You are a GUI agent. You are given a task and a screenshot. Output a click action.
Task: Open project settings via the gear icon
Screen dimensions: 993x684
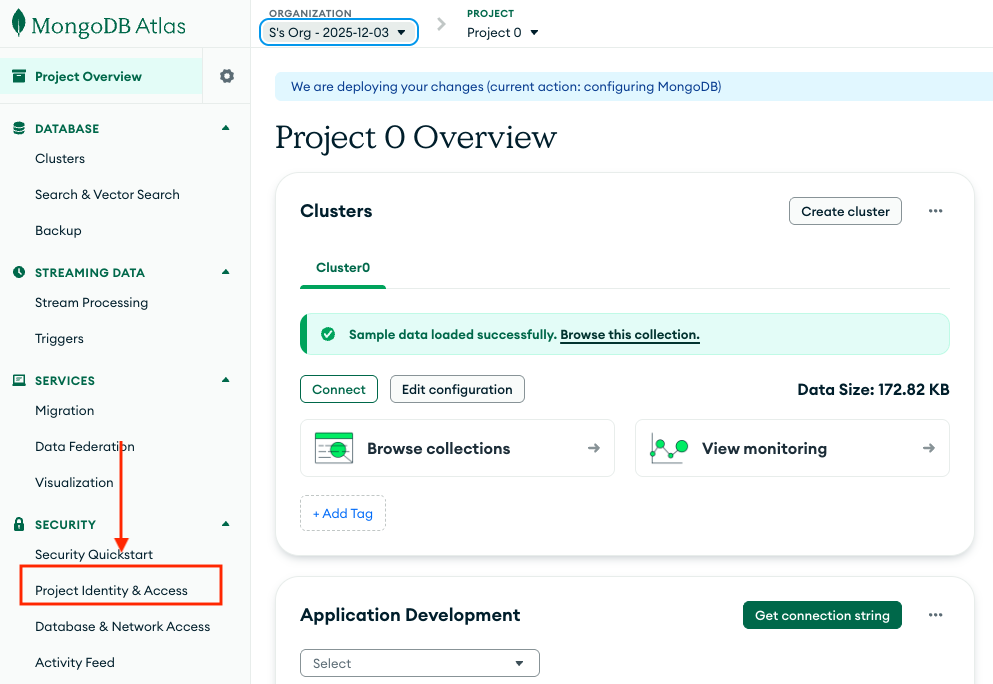click(x=226, y=75)
